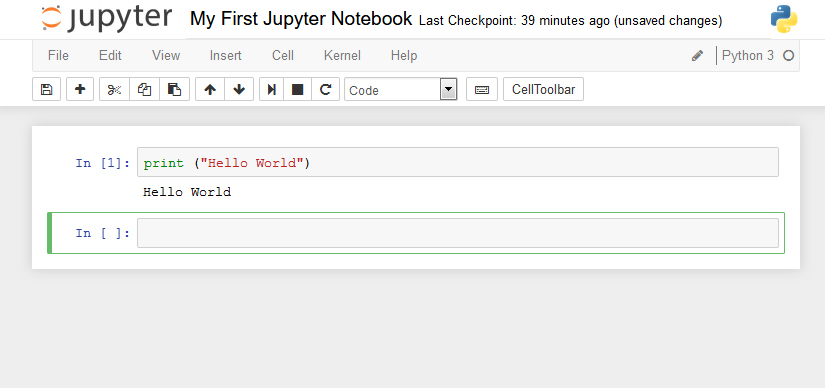Insert a cell below with the plus icon

pyautogui.click(x=80, y=89)
